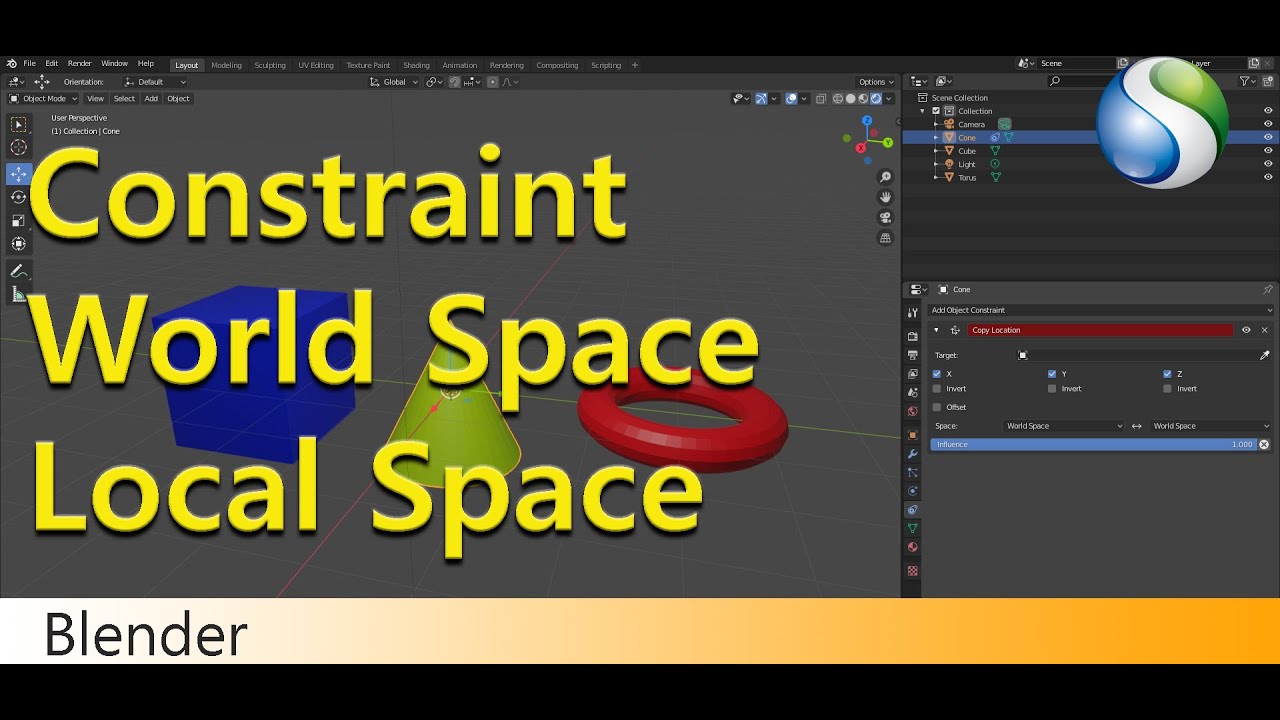The height and width of the screenshot is (720, 1280).
Task: Open the Render menu
Action: [79, 64]
